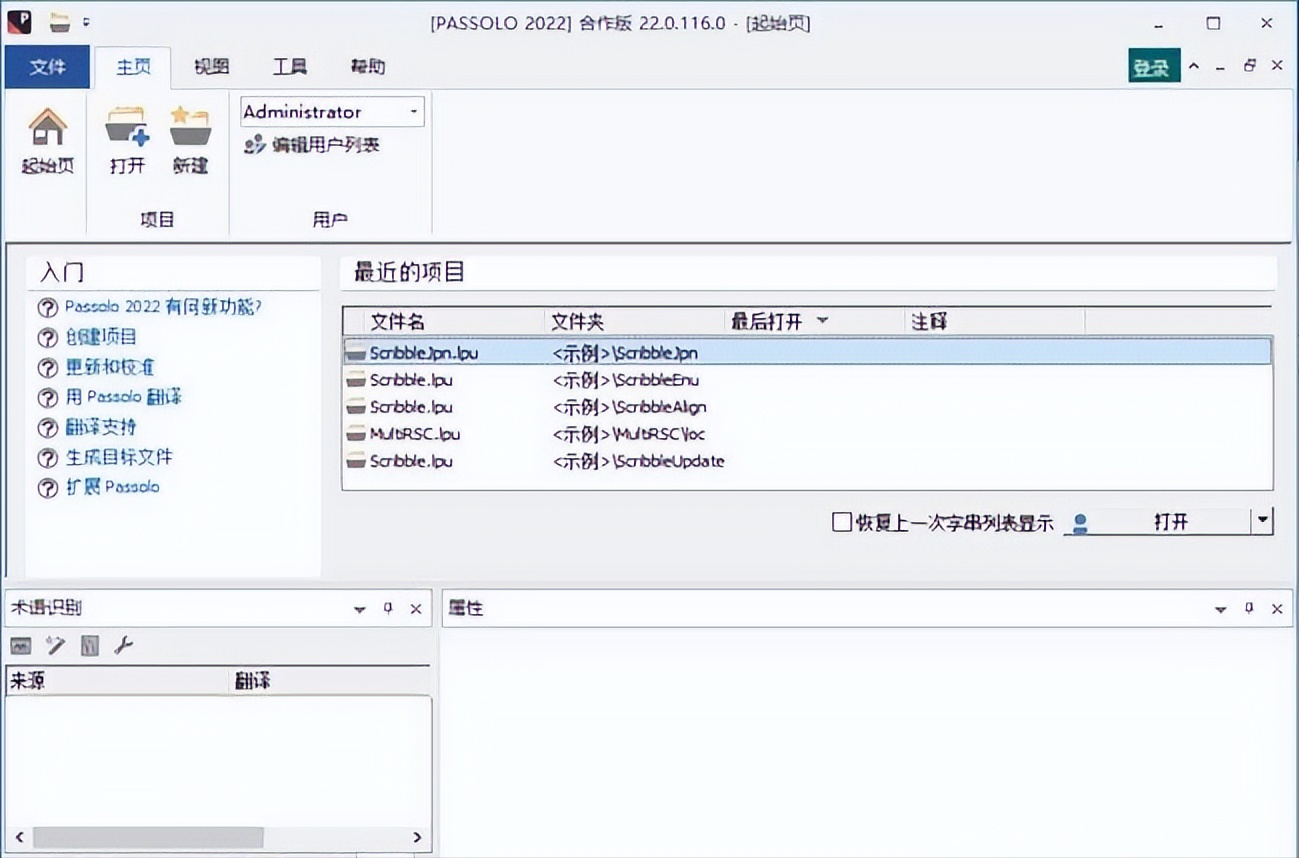
Task: Select the ScribbleJpn.lpu file name
Action: pos(424,352)
